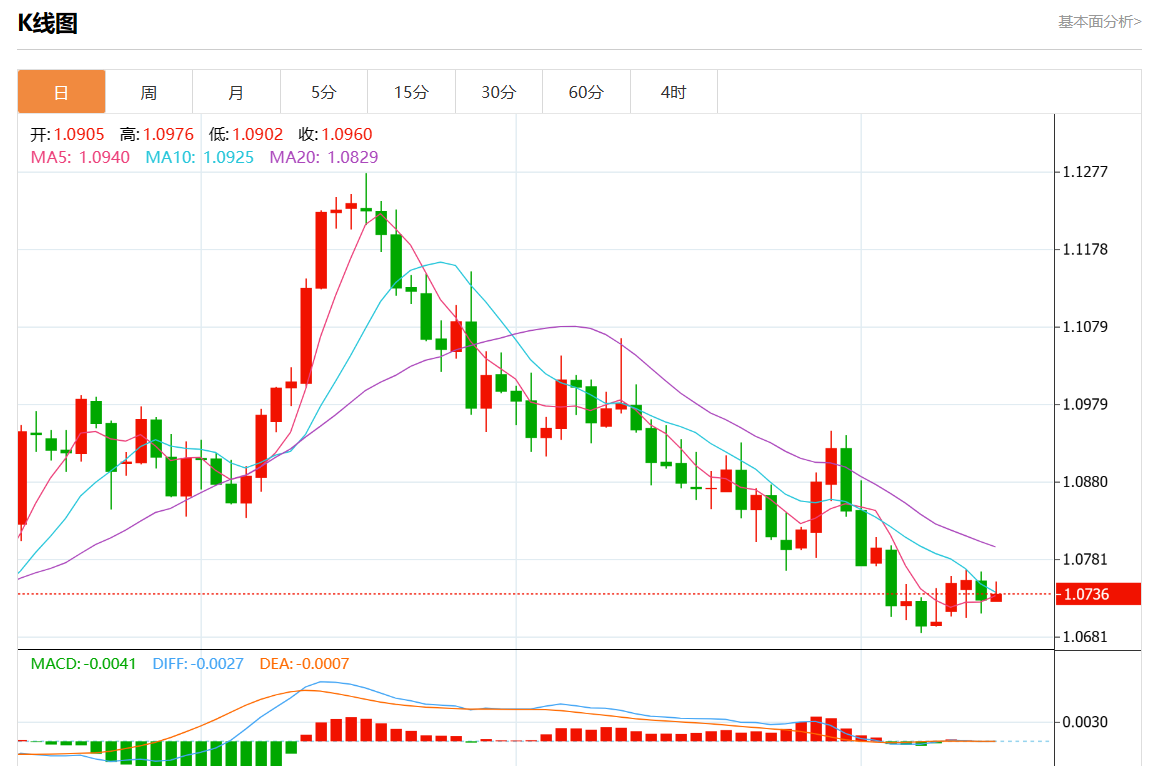This screenshot has height=766, width=1157.
Task: Click the 1.0781 price axis label
Action: (1085, 559)
